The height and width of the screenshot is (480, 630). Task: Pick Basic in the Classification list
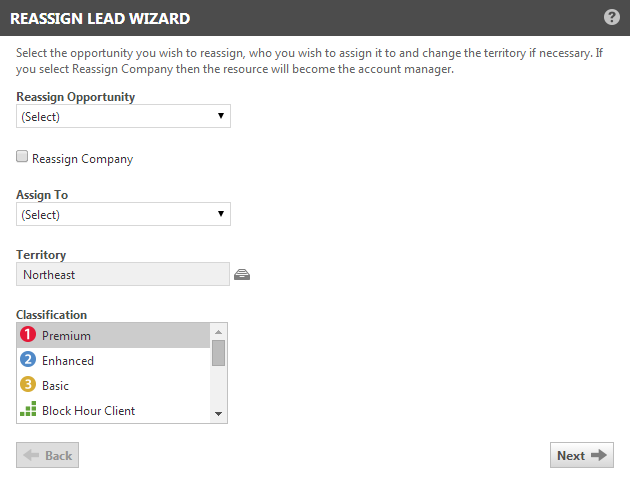coord(56,386)
